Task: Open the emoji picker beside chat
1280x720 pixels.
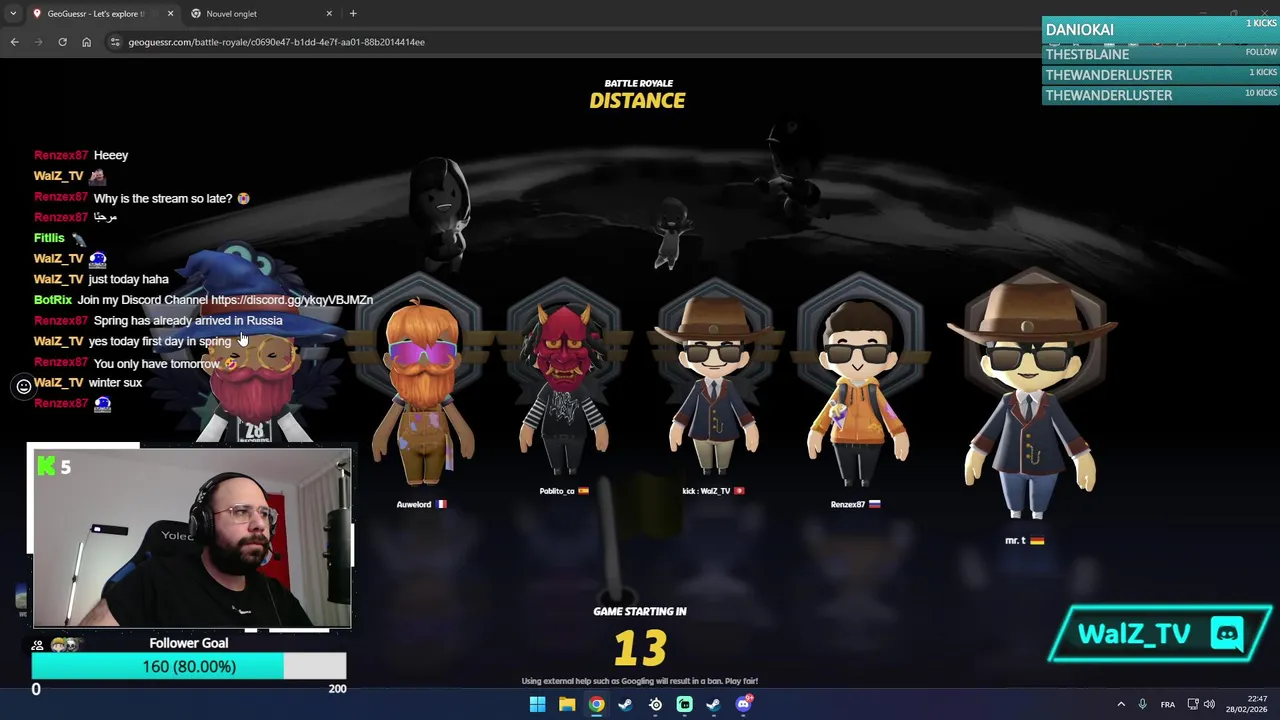Action: coord(24,386)
